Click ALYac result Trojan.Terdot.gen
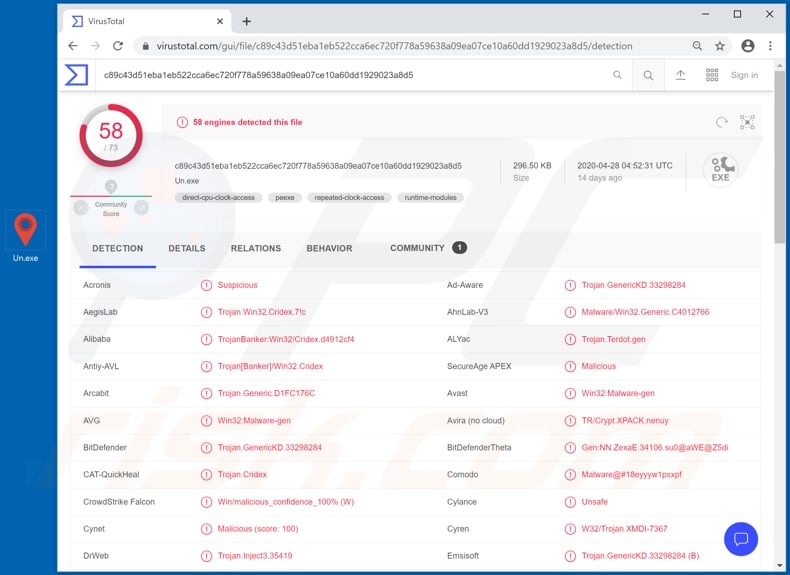The width and height of the screenshot is (790, 575). 613,339
